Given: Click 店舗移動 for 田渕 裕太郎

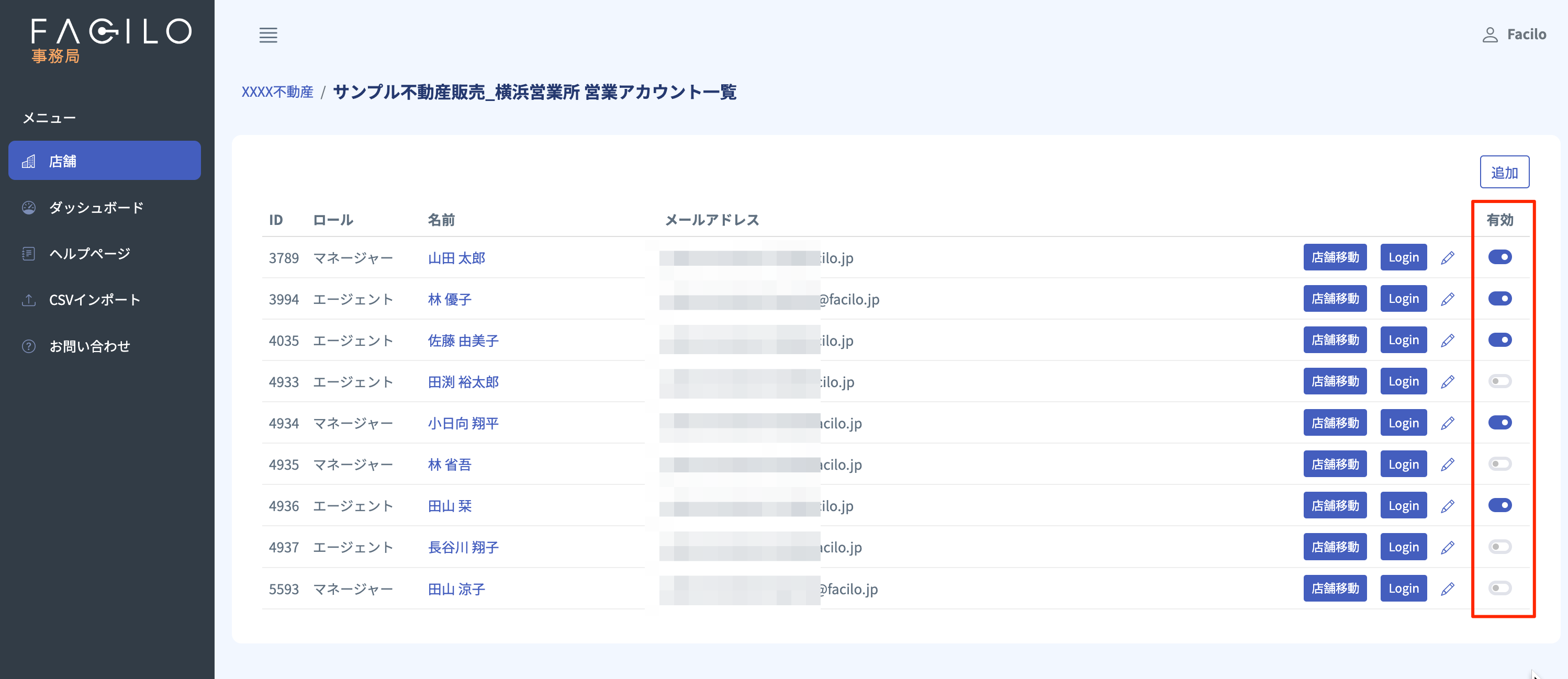Looking at the screenshot, I should coord(1335,381).
